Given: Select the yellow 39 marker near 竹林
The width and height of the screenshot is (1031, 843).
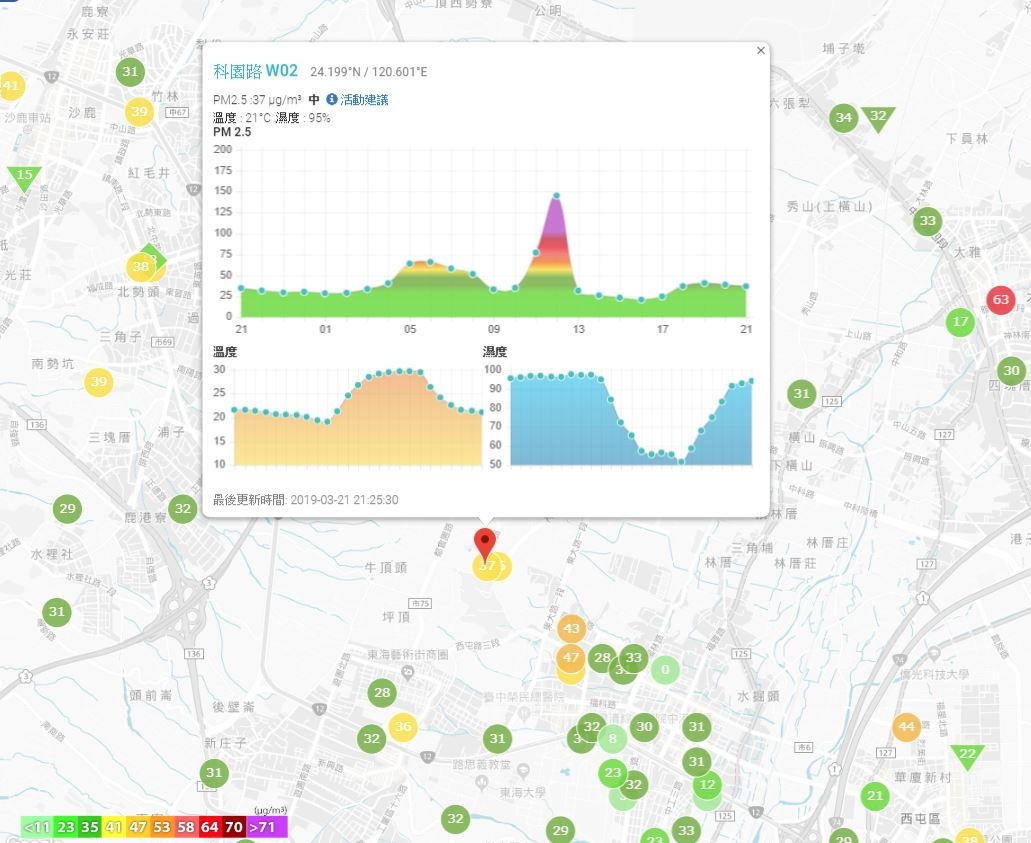Looking at the screenshot, I should pyautogui.click(x=139, y=112).
